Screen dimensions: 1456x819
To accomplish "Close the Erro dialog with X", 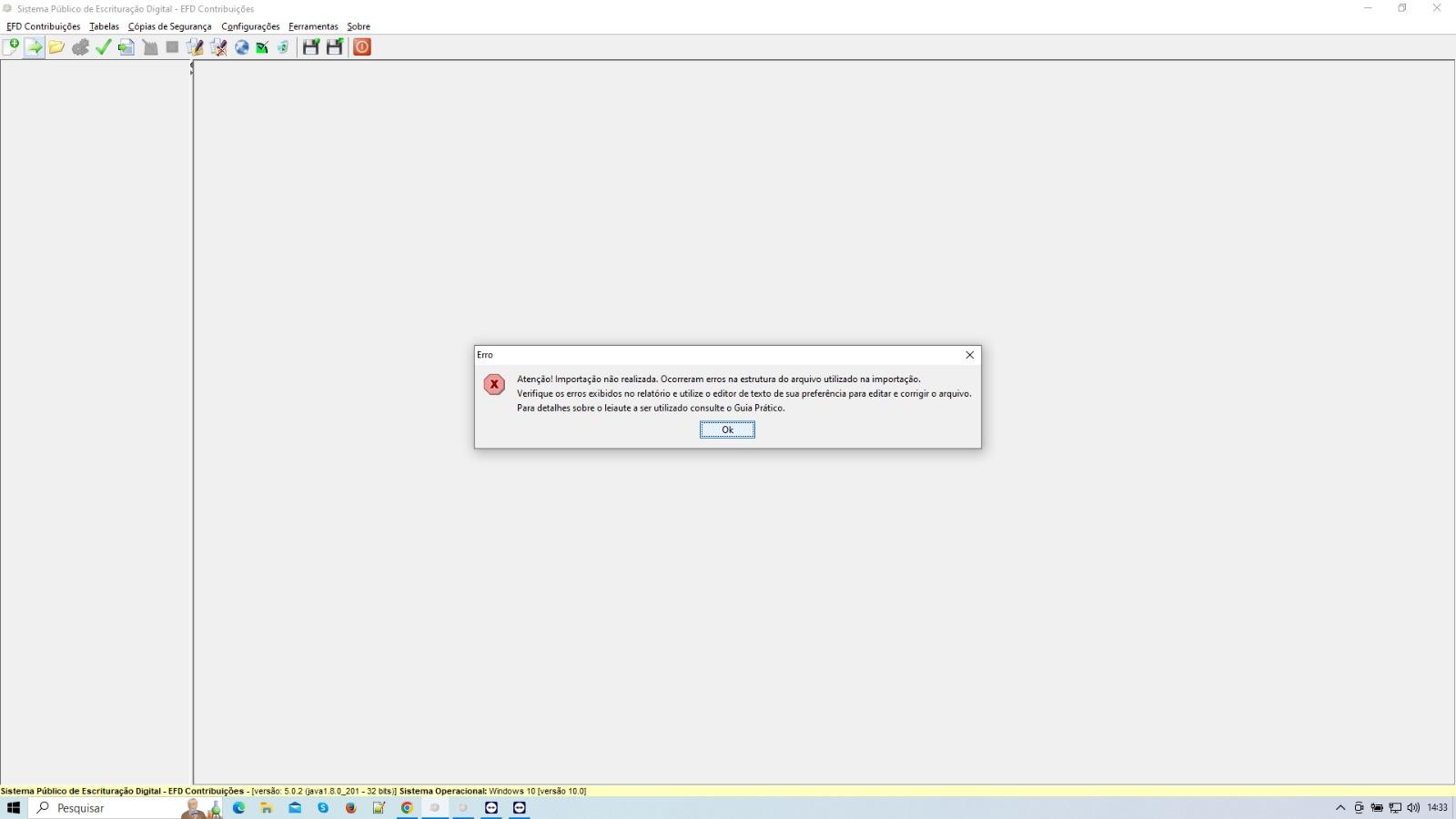I will (x=970, y=355).
